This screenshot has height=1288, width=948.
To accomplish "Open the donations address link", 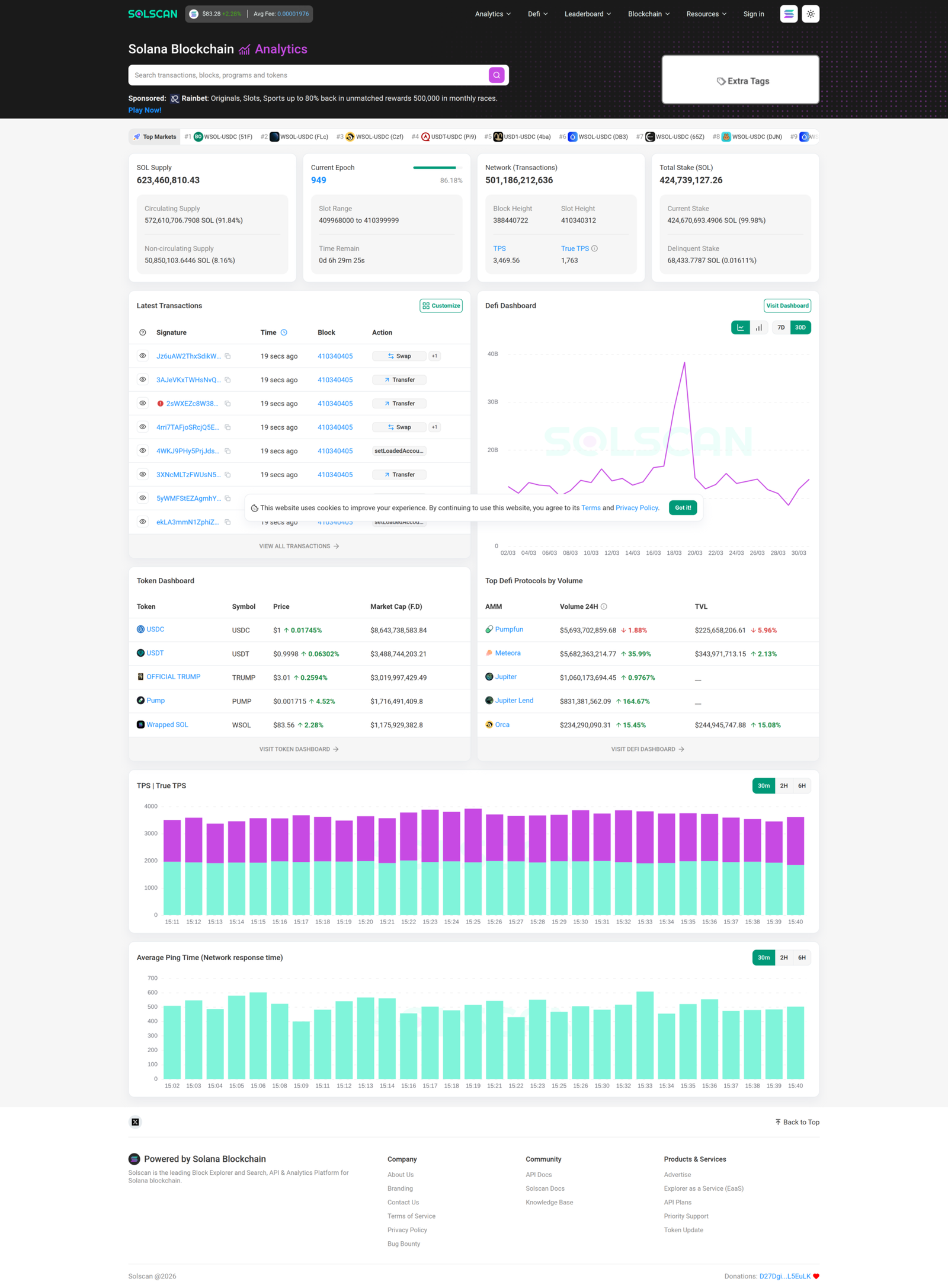I will click(x=784, y=1277).
